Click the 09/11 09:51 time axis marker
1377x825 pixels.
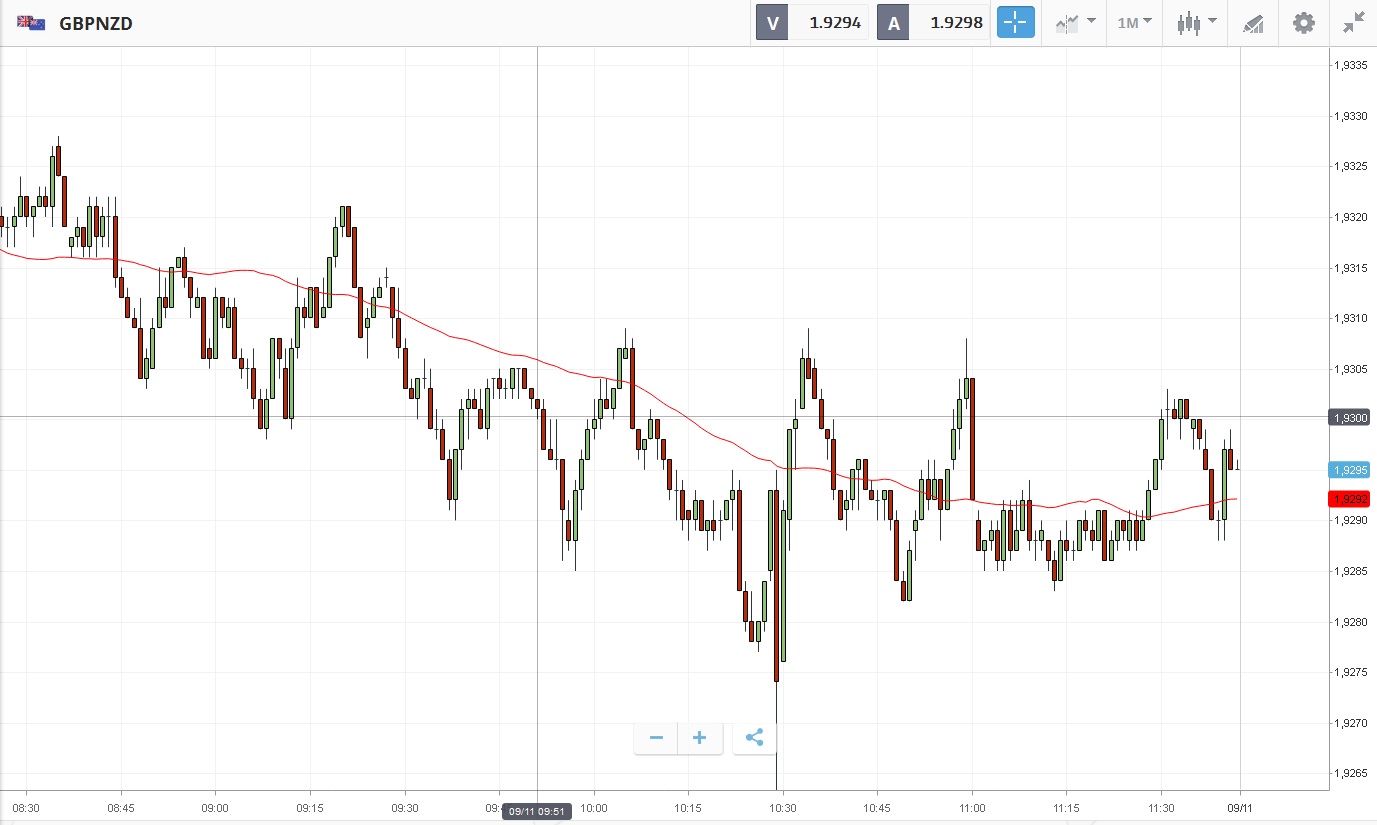coord(537,812)
